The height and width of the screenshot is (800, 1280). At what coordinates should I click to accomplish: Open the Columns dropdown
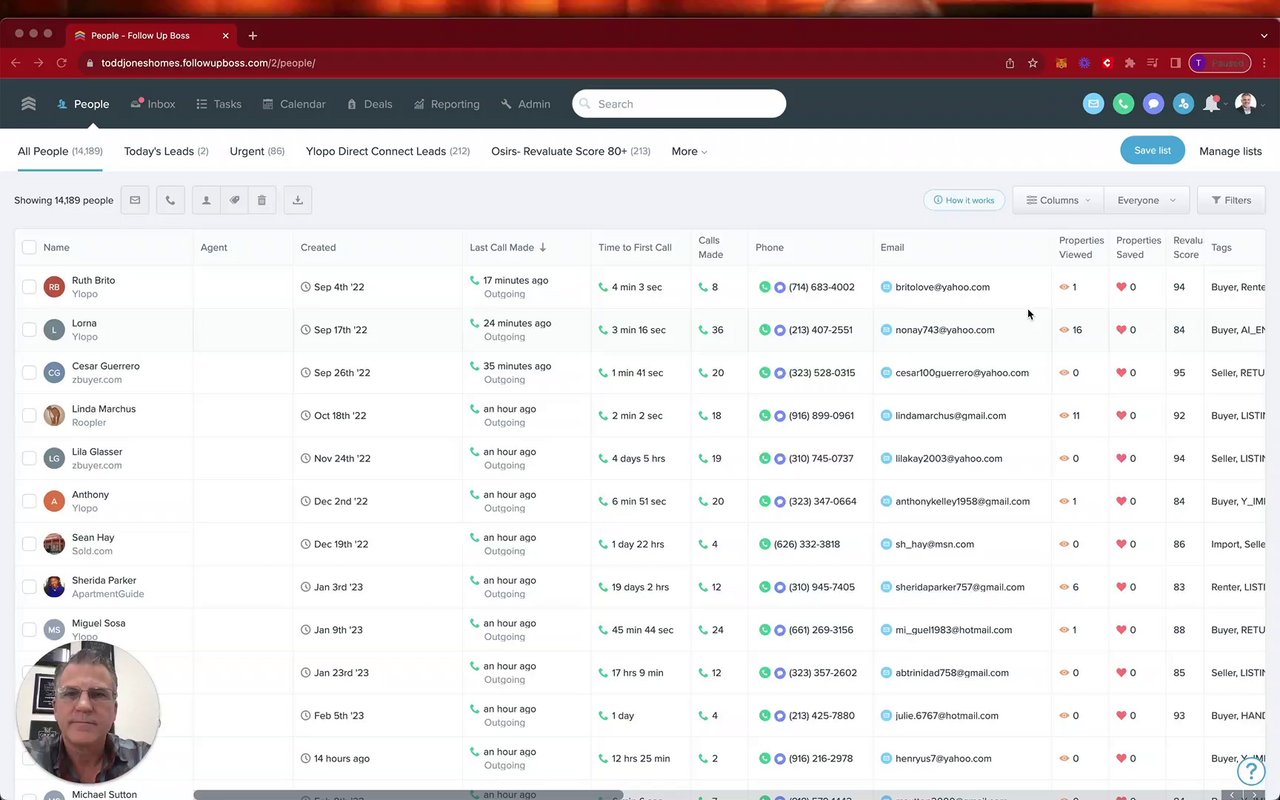click(x=1058, y=200)
